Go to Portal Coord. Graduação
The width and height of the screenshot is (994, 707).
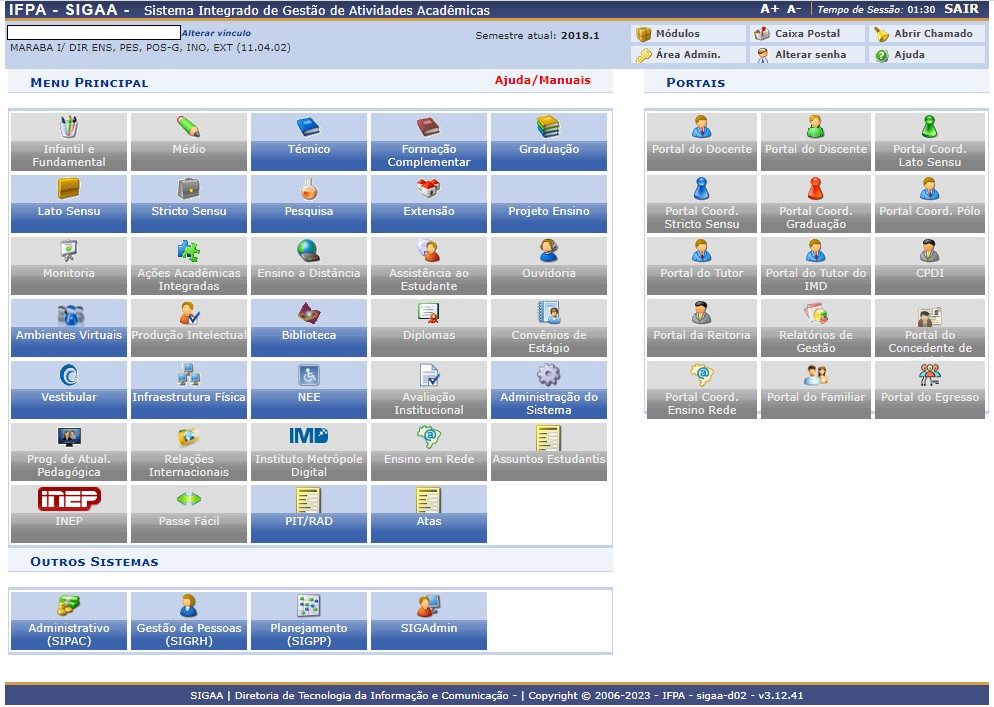click(x=816, y=204)
